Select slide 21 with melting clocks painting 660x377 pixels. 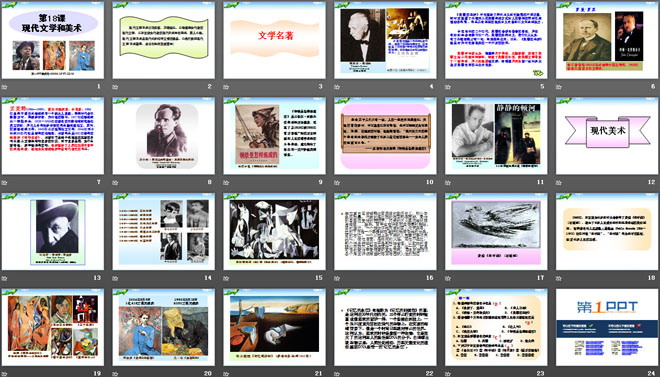coord(274,327)
